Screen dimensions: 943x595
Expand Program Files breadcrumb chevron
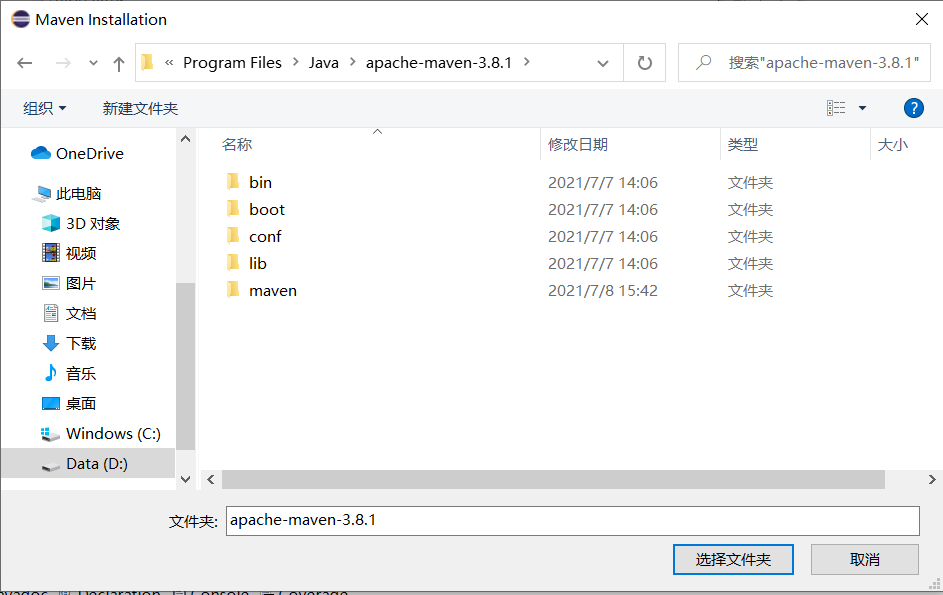coord(296,62)
